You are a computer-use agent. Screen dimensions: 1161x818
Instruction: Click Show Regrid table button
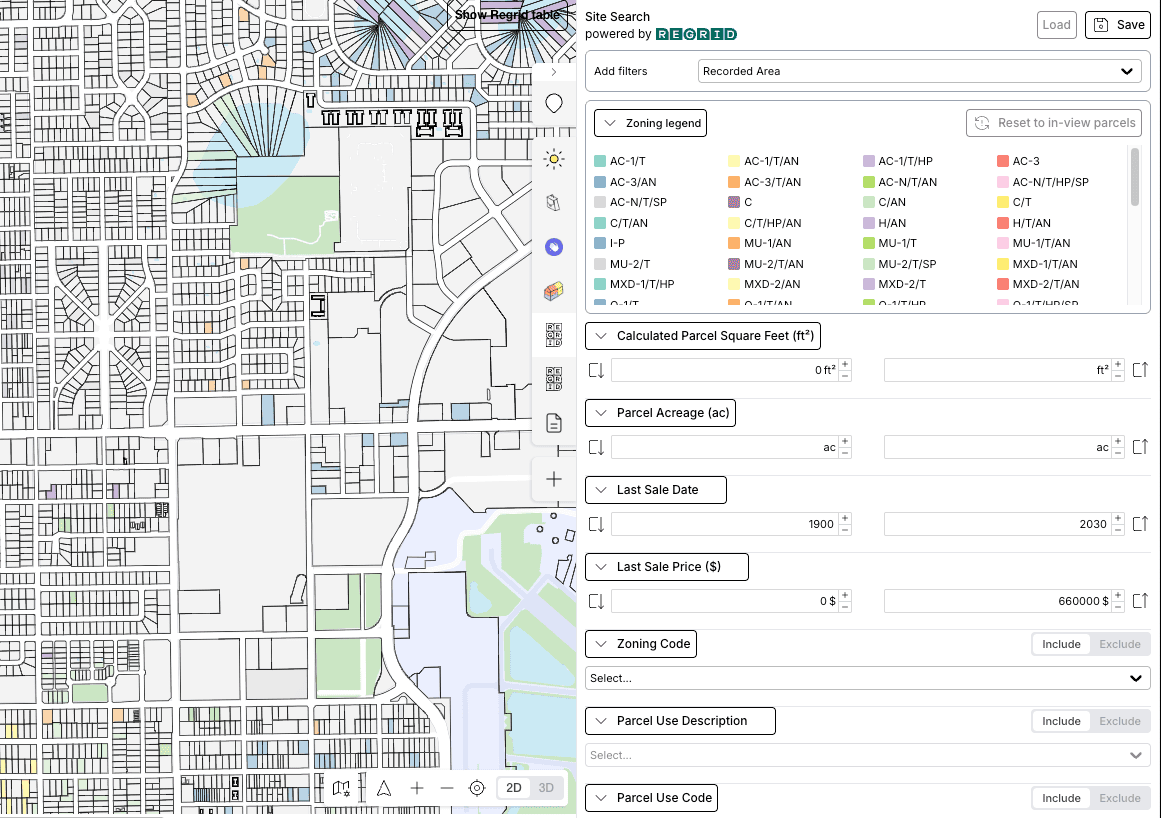coord(507,15)
